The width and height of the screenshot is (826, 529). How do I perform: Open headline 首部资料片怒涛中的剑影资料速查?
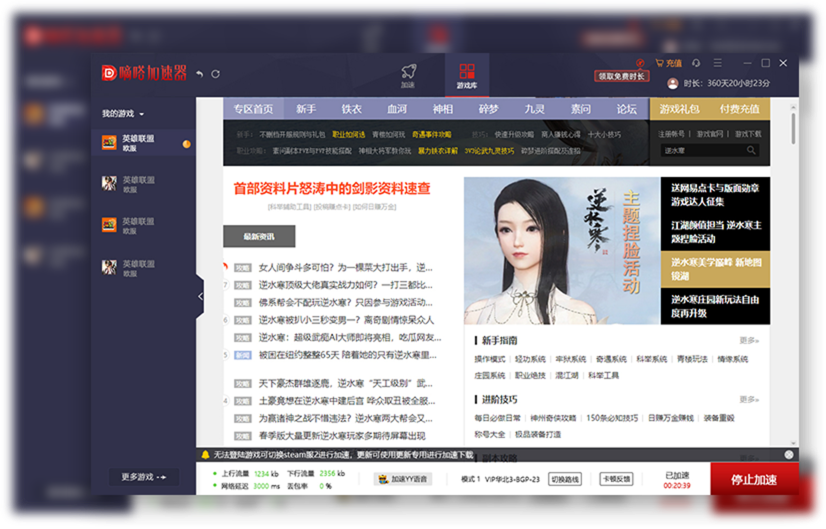332,189
